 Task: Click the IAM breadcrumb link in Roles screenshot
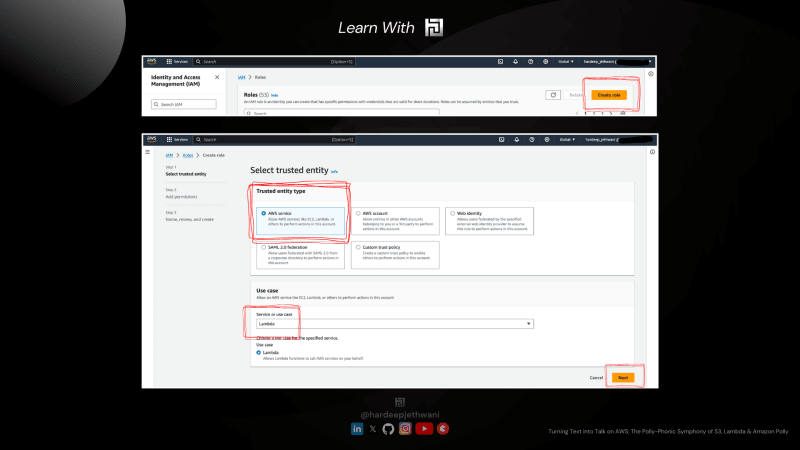click(241, 77)
